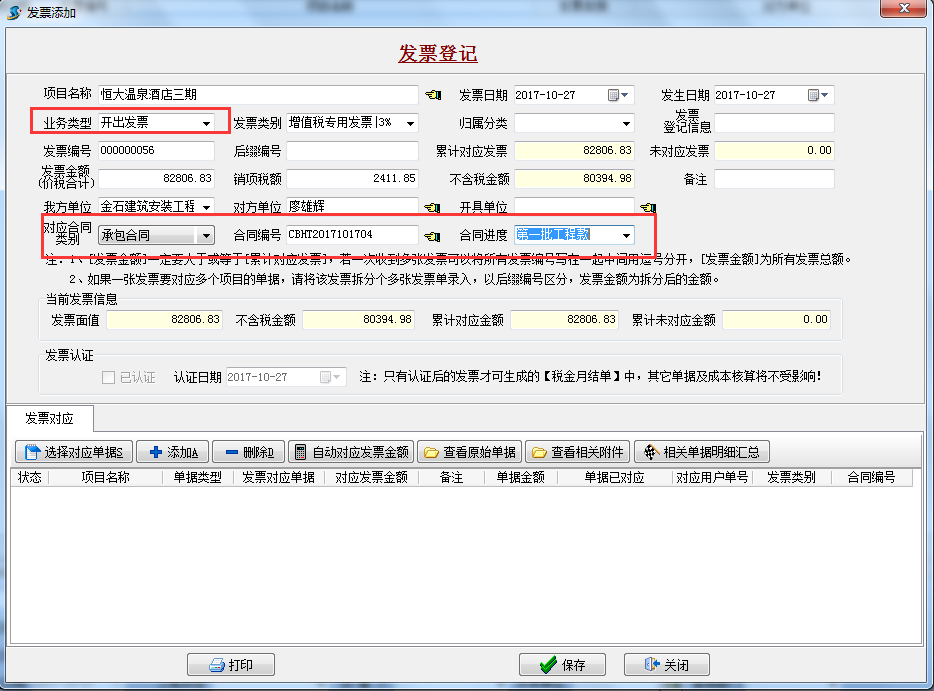Click the 保存 button
The width and height of the screenshot is (934, 691).
(562, 665)
